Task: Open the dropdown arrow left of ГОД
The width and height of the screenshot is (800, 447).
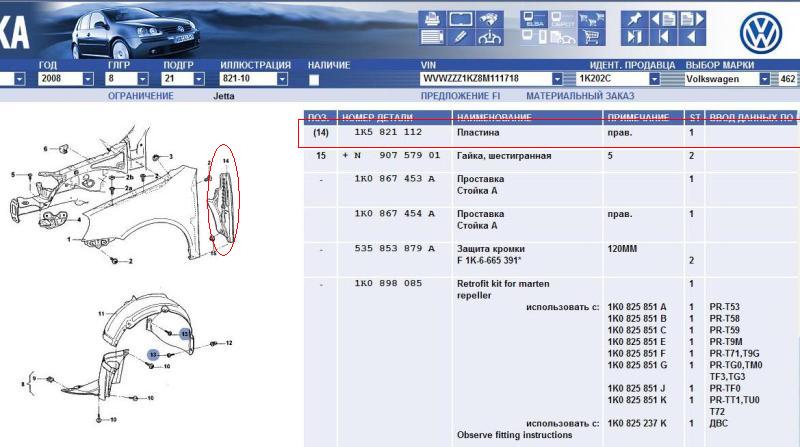Action: point(19,79)
